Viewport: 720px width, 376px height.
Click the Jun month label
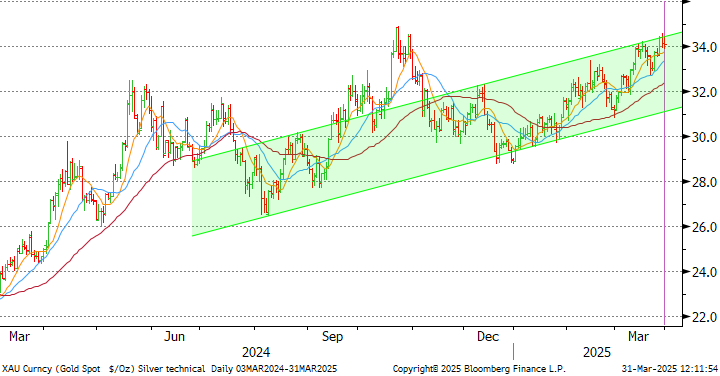174,337
